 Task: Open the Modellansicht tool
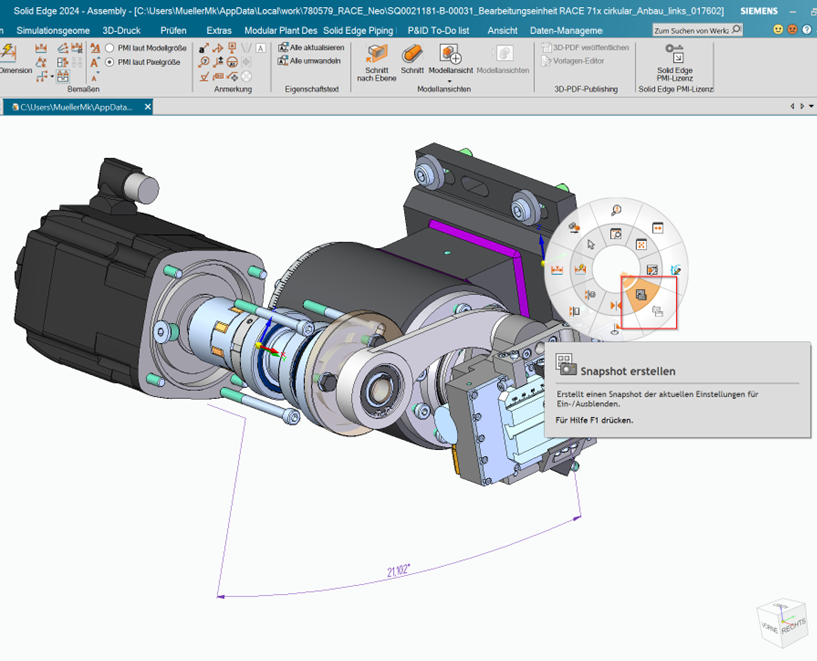point(450,59)
